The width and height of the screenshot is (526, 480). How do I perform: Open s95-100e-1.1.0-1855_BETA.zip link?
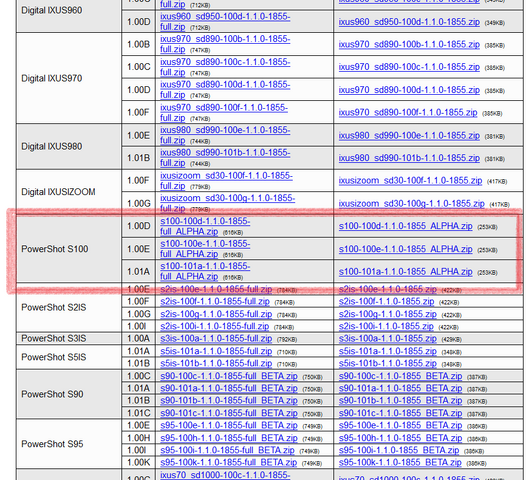pyautogui.click(x=400, y=426)
